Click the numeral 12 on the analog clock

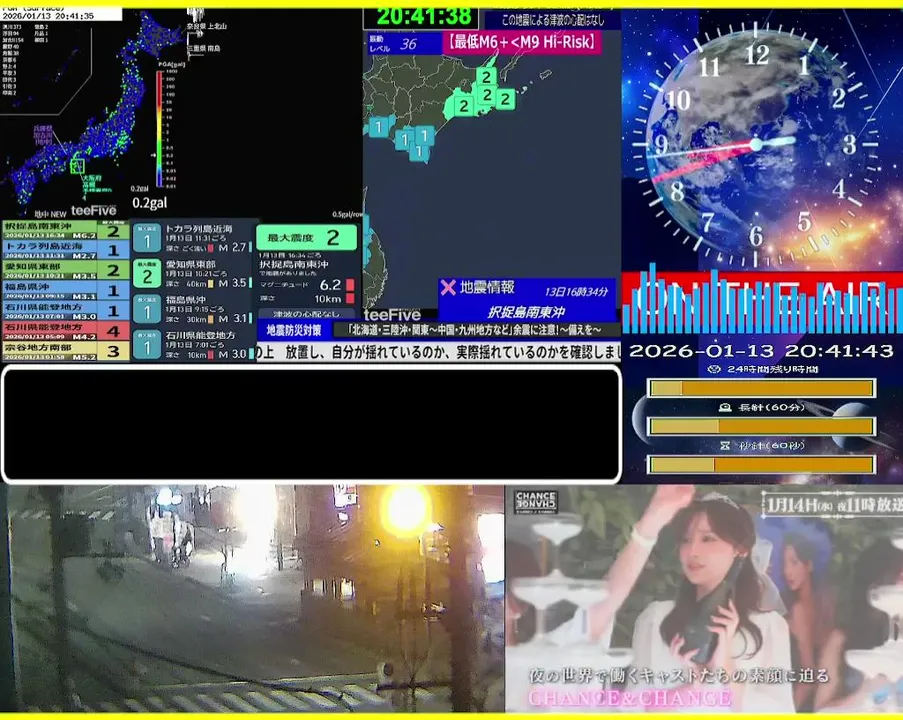757,55
